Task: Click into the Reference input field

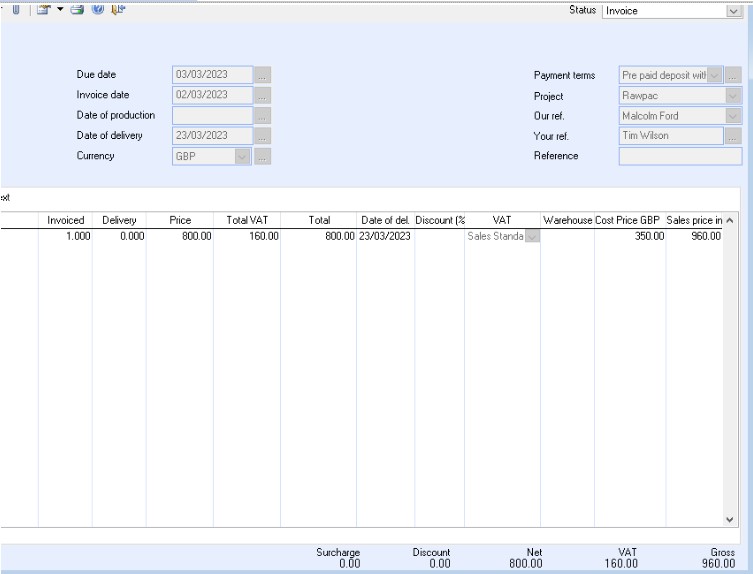Action: (680, 156)
